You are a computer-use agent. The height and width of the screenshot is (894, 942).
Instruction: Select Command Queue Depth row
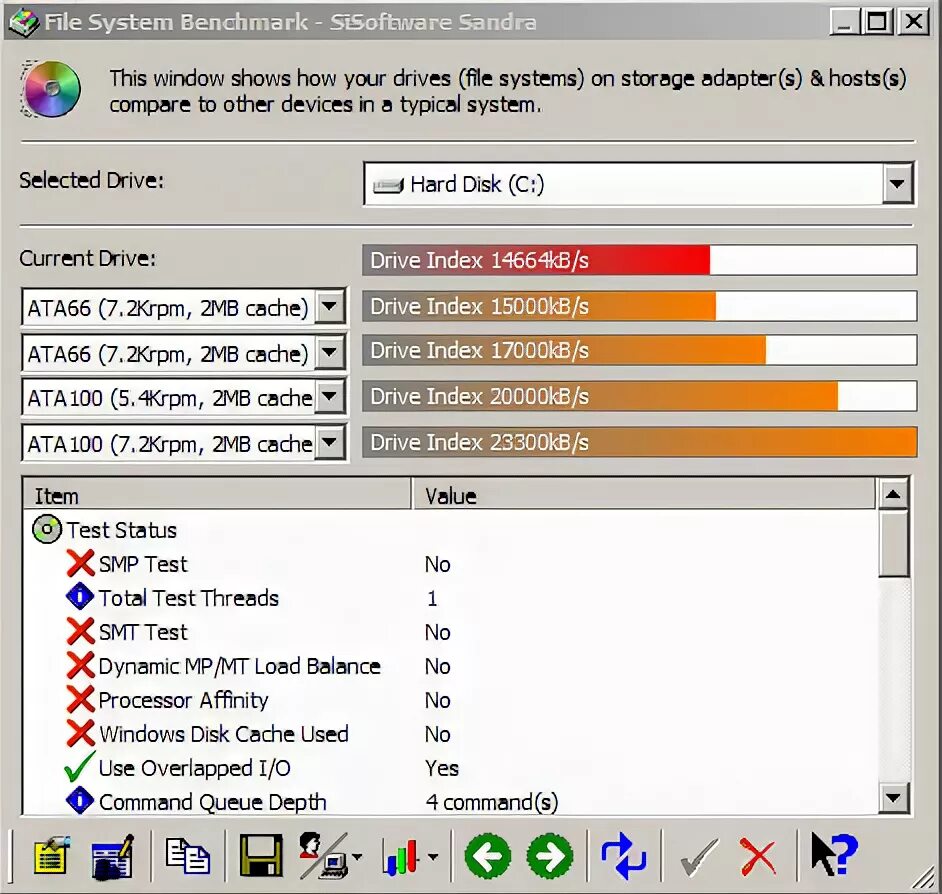tap(449, 801)
